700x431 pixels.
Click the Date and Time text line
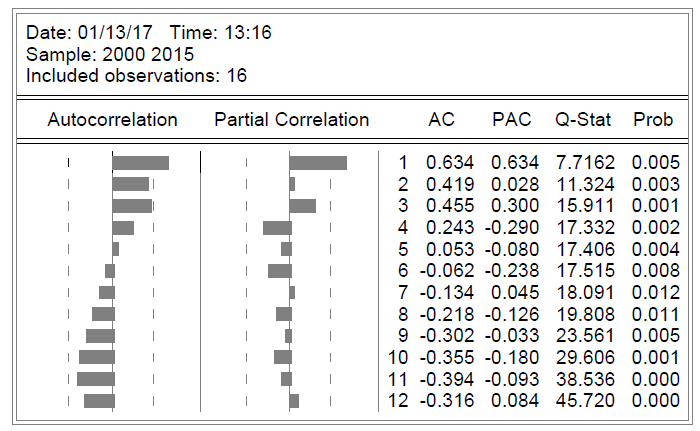pos(148,33)
